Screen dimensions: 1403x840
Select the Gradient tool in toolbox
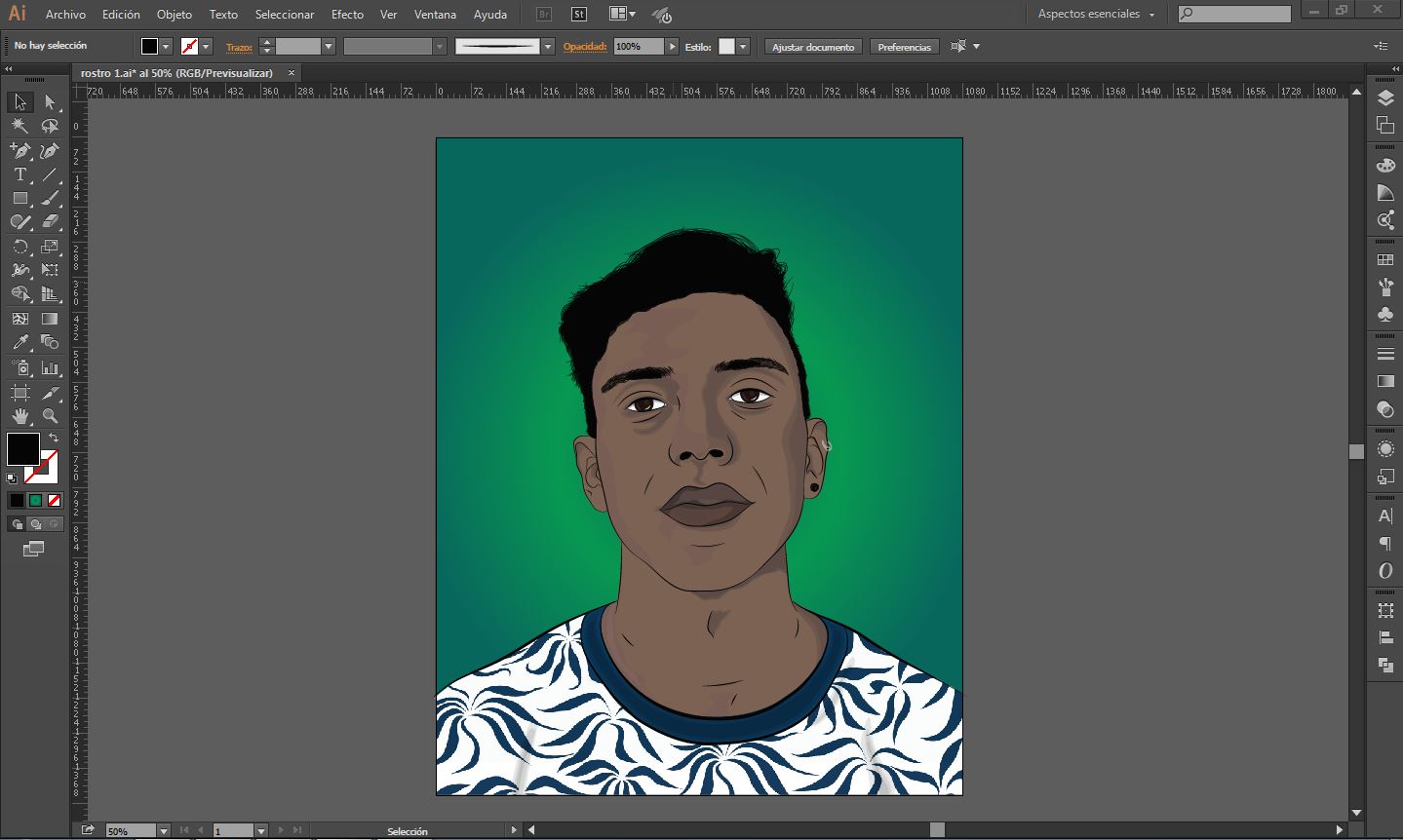tap(50, 319)
